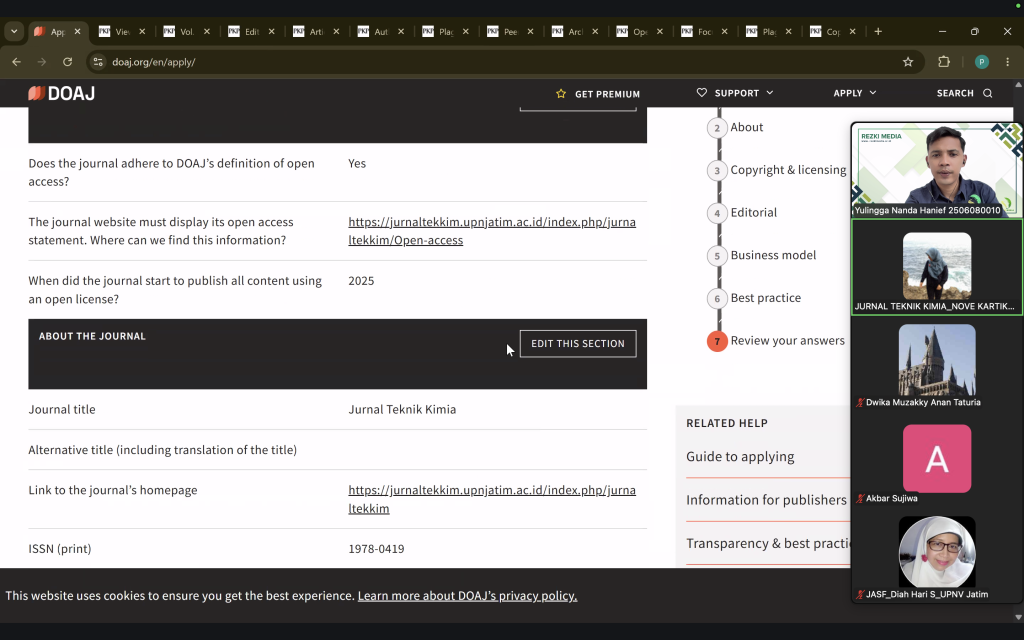The image size is (1024, 640).
Task: Click the DOAJ logo
Action: coord(61,93)
